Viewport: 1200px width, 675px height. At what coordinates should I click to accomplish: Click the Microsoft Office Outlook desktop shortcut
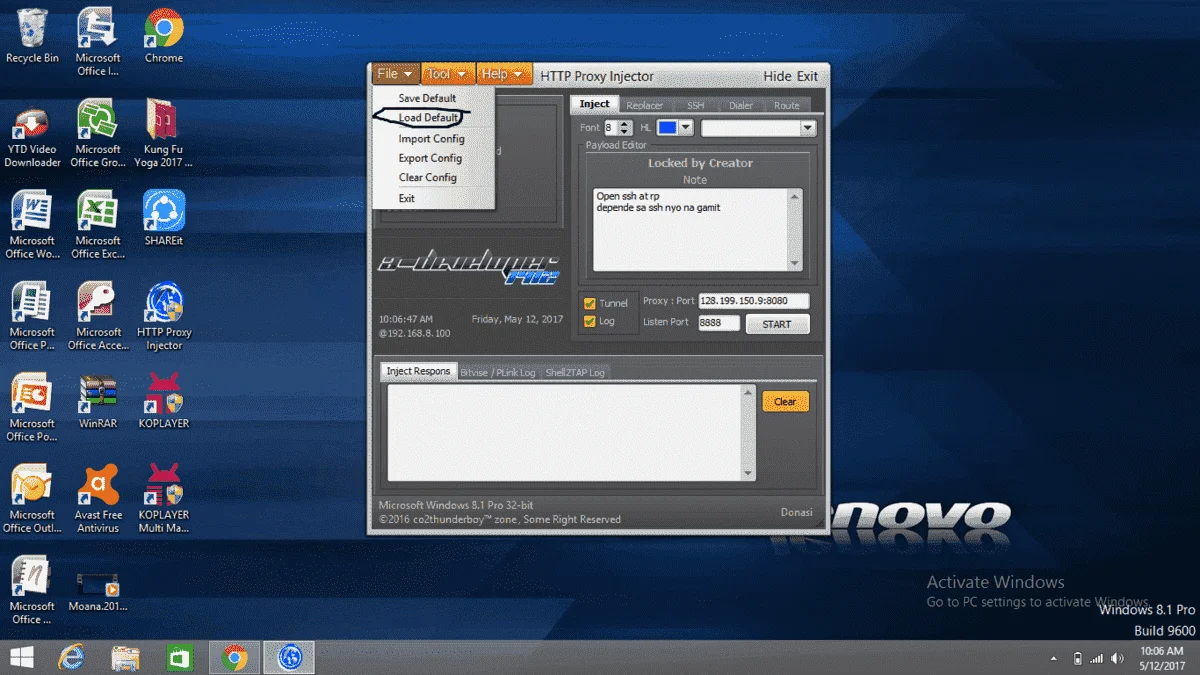[32, 498]
